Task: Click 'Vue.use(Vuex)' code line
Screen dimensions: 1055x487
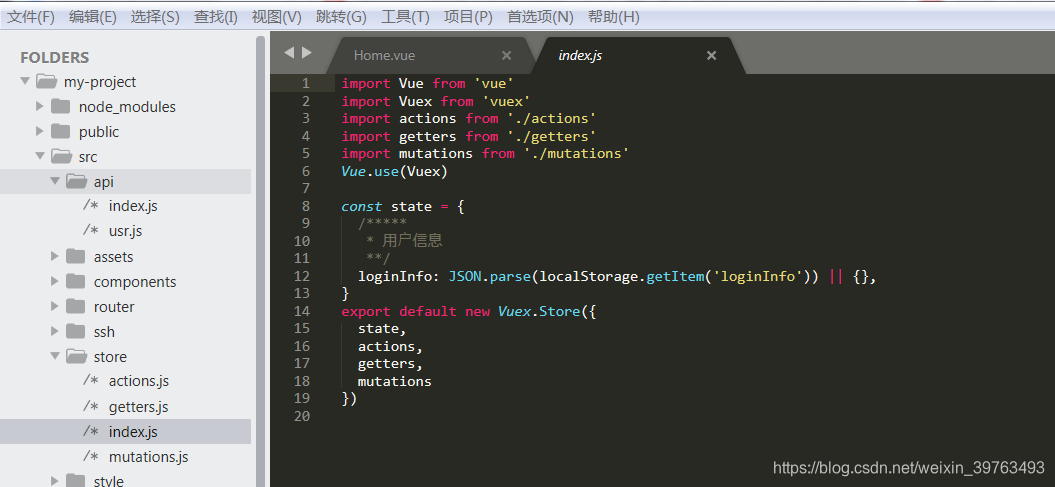Action: (x=394, y=172)
